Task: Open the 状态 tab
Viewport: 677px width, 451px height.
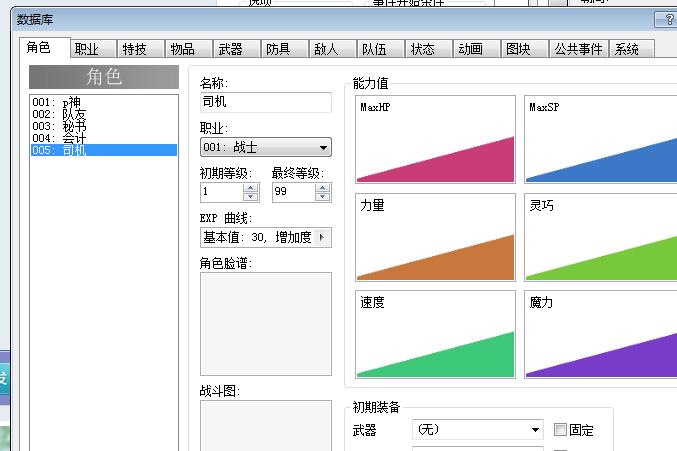Action: (x=429, y=49)
